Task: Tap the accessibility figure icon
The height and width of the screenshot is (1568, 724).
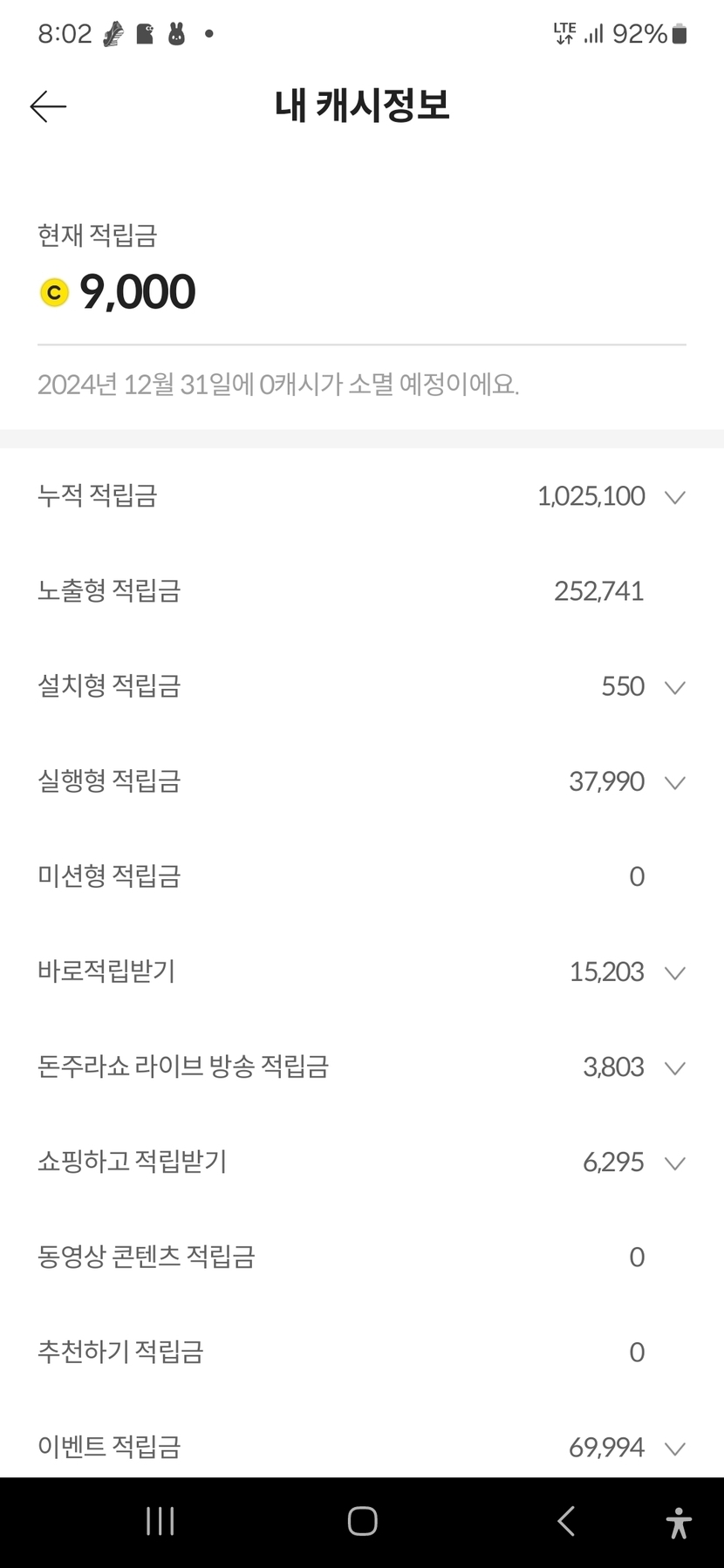Action: 678,1522
